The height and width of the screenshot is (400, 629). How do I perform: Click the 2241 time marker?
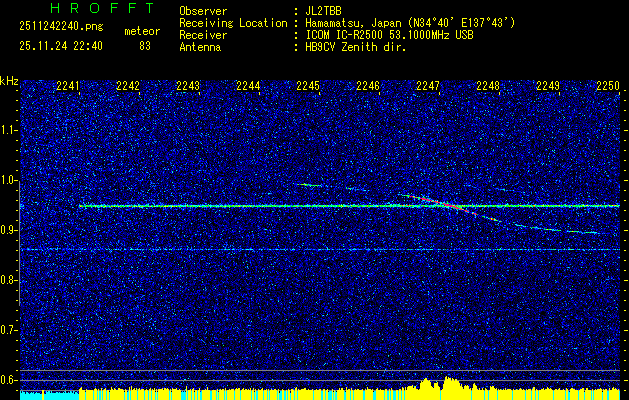pos(69,86)
